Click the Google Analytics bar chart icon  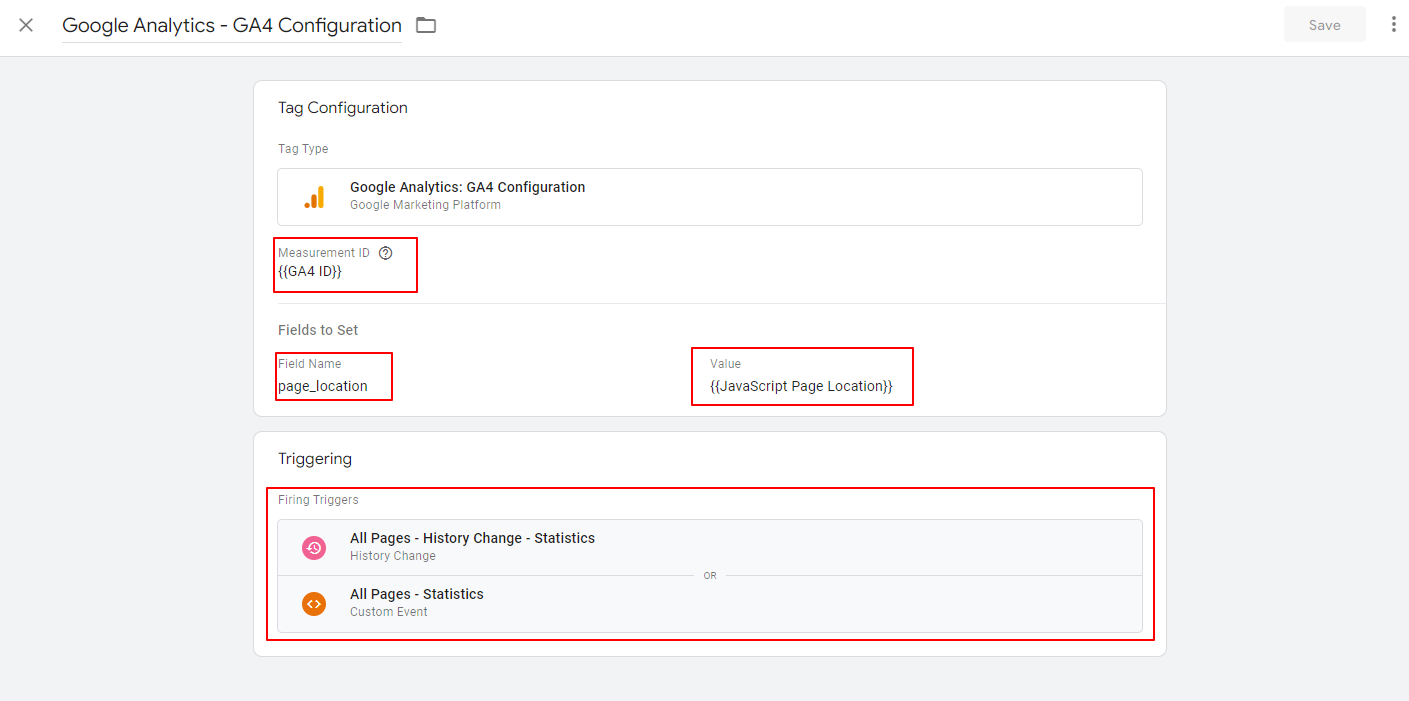(314, 197)
